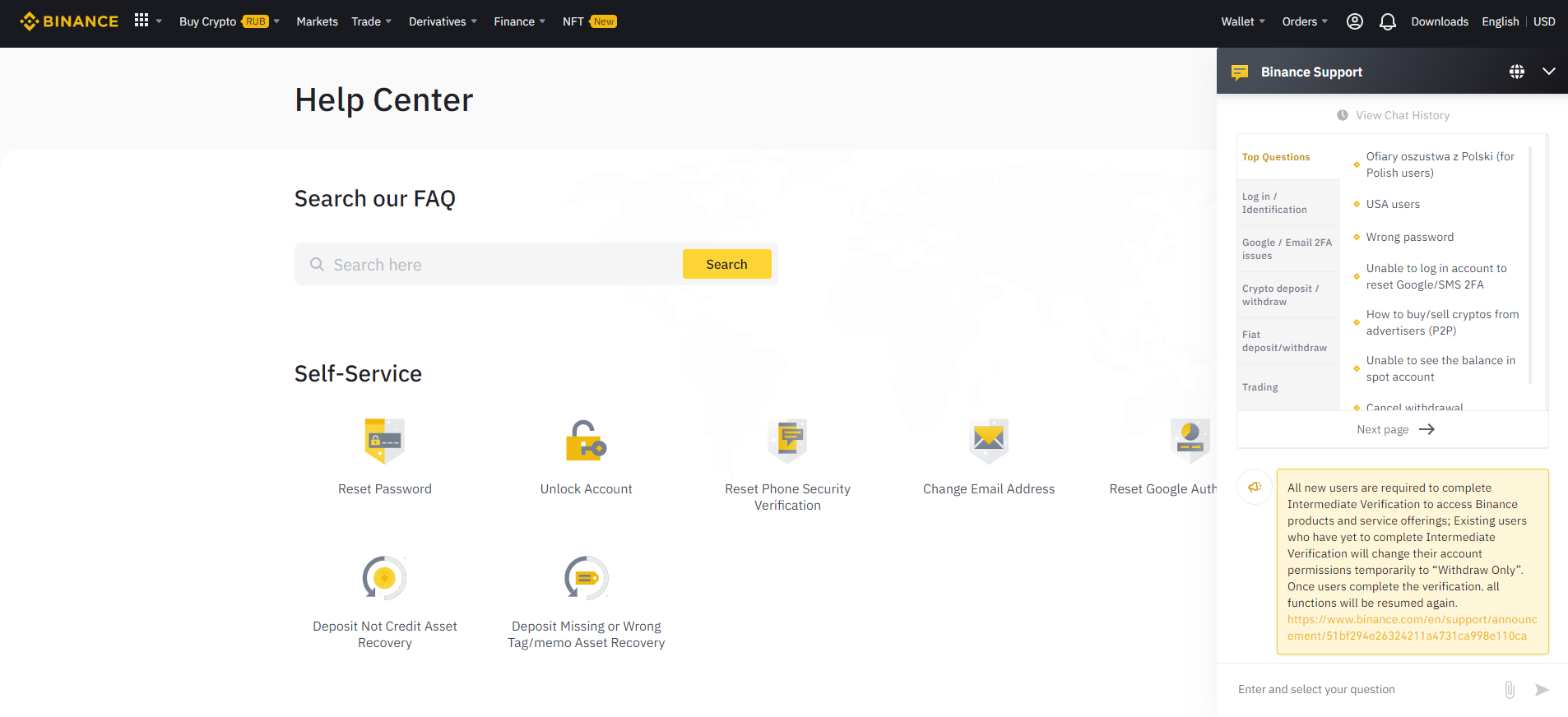1568x717 pixels.
Task: Expand the arrow next to apps grid
Action: tap(159, 21)
